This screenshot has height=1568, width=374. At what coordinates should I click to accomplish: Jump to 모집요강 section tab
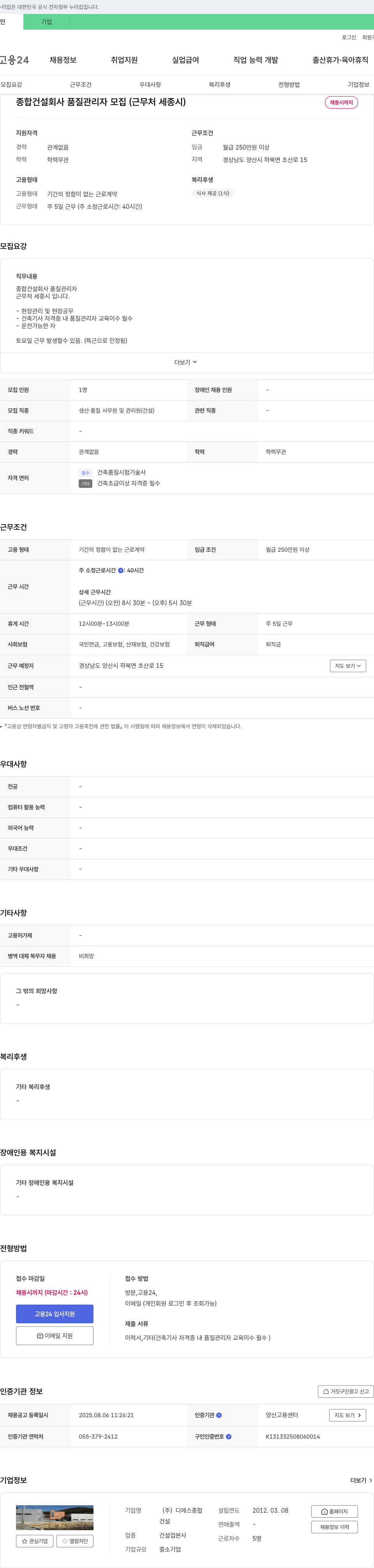pos(11,85)
